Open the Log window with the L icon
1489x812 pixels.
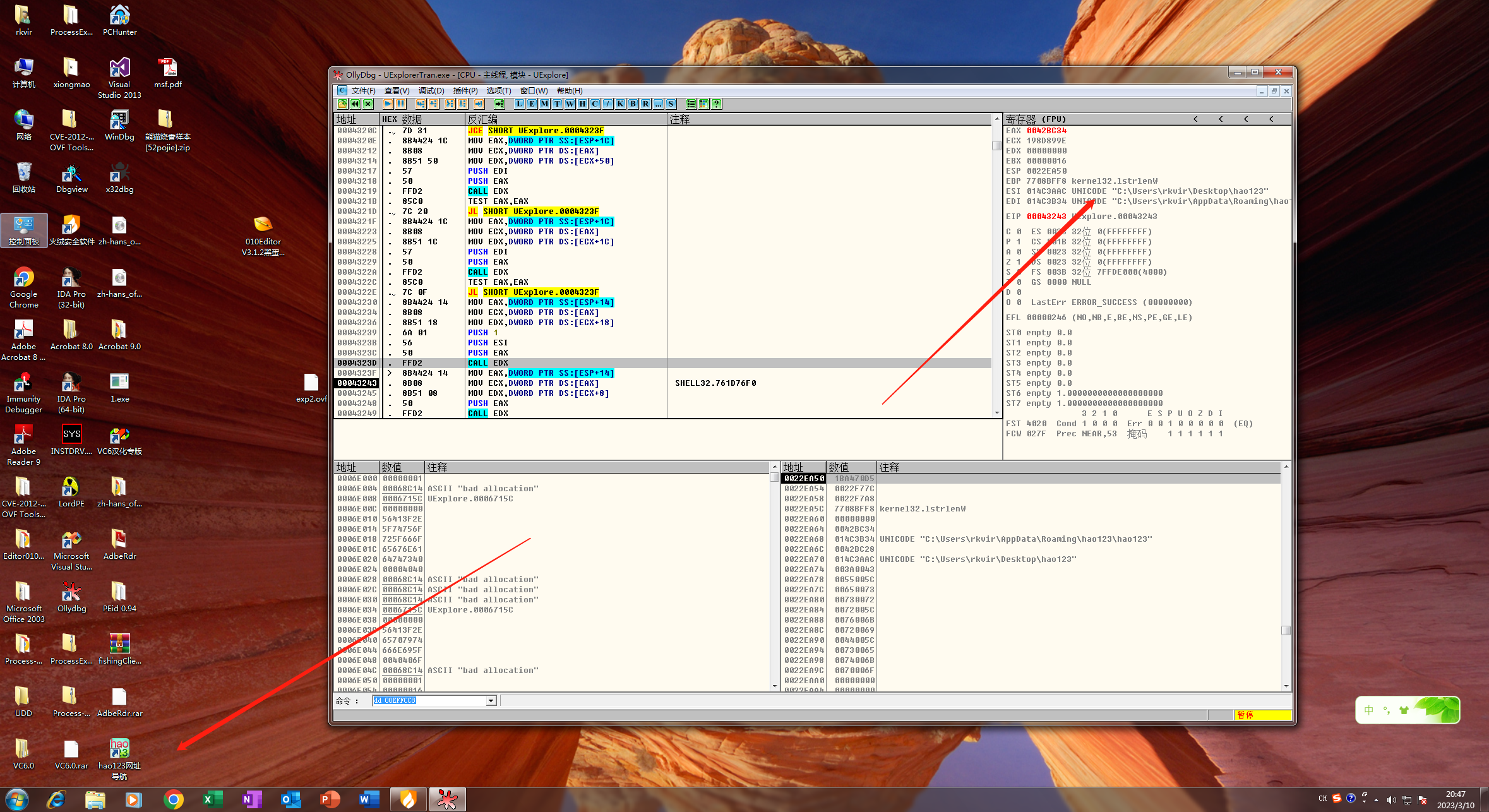coord(519,104)
